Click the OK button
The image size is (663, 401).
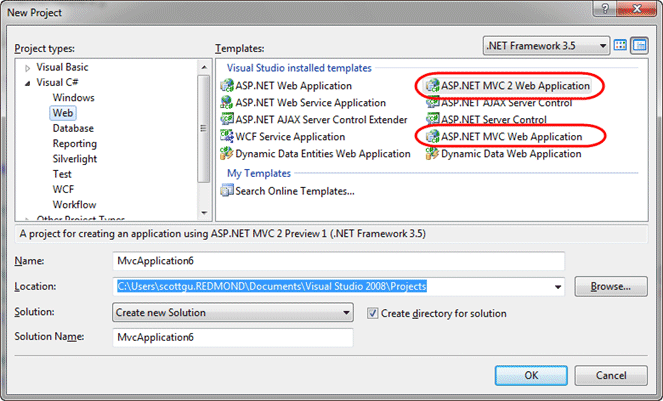531,375
